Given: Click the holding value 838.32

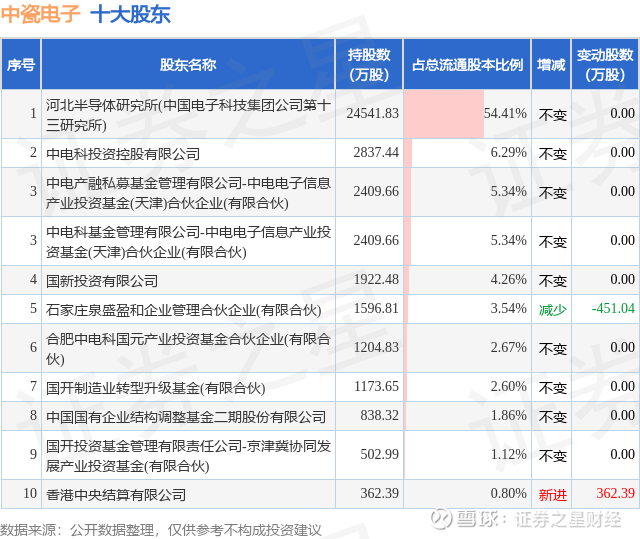Looking at the screenshot, I should [380, 415].
